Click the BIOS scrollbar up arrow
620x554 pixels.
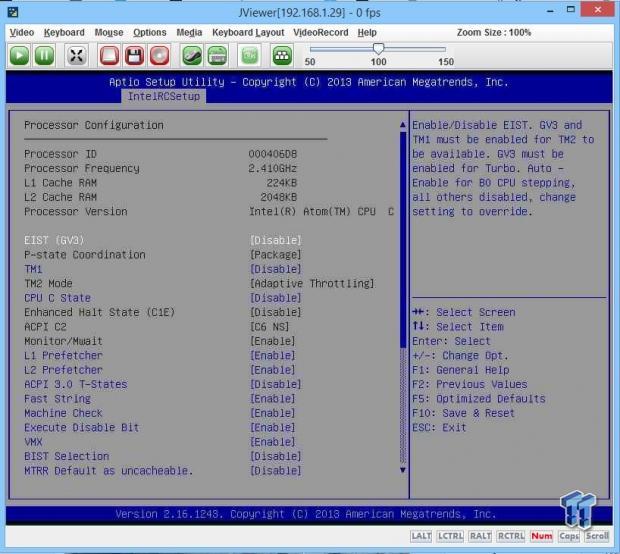[x=403, y=125]
